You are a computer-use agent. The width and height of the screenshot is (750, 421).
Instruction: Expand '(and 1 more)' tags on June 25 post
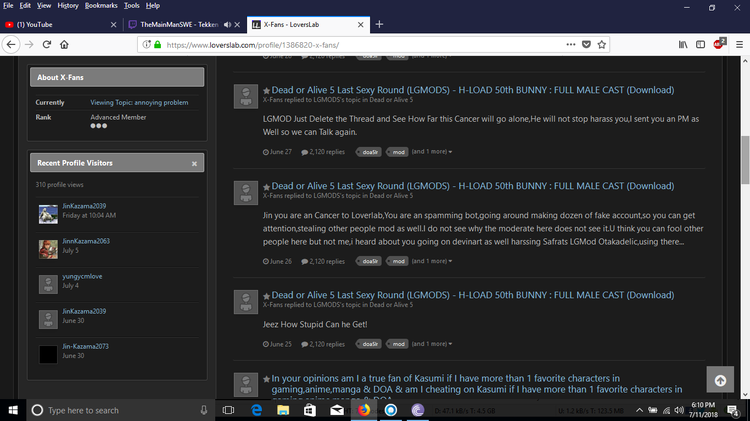click(432, 344)
